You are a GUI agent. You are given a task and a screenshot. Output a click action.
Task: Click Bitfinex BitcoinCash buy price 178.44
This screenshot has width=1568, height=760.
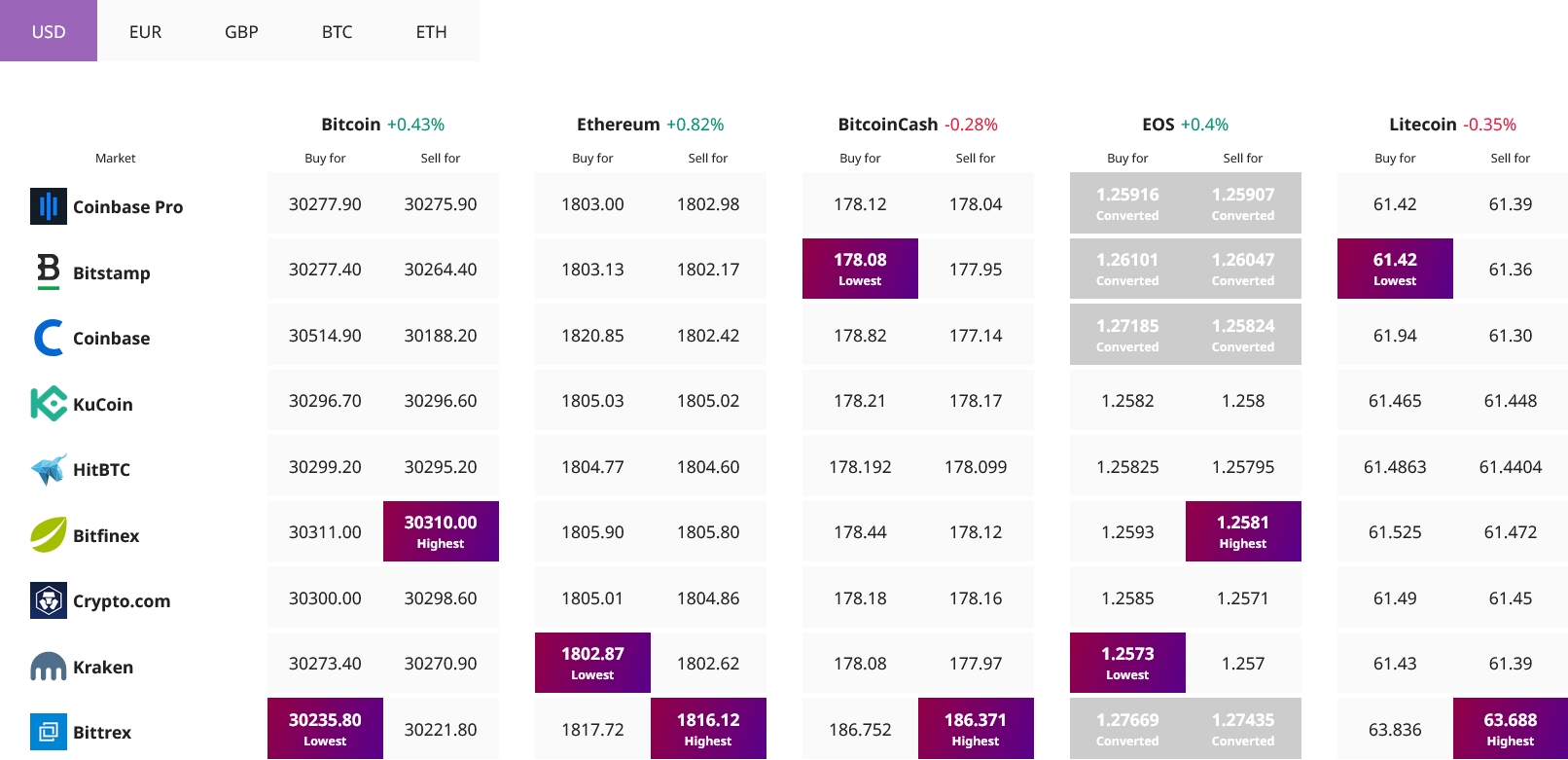click(x=860, y=531)
